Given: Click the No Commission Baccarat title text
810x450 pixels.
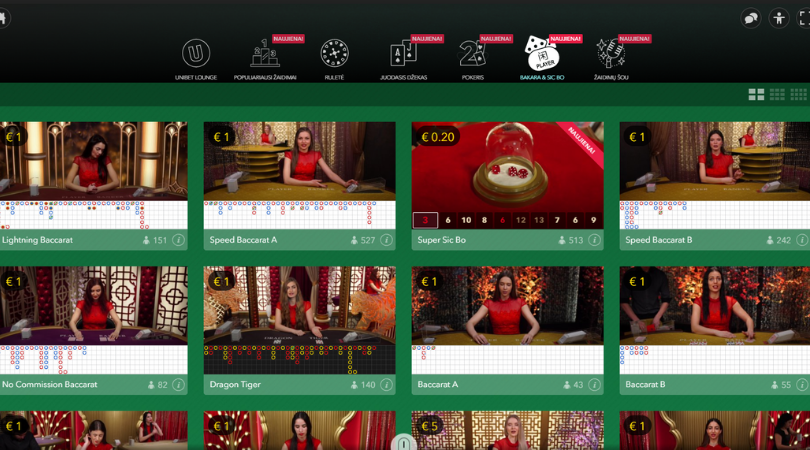Looking at the screenshot, I should coord(50,385).
